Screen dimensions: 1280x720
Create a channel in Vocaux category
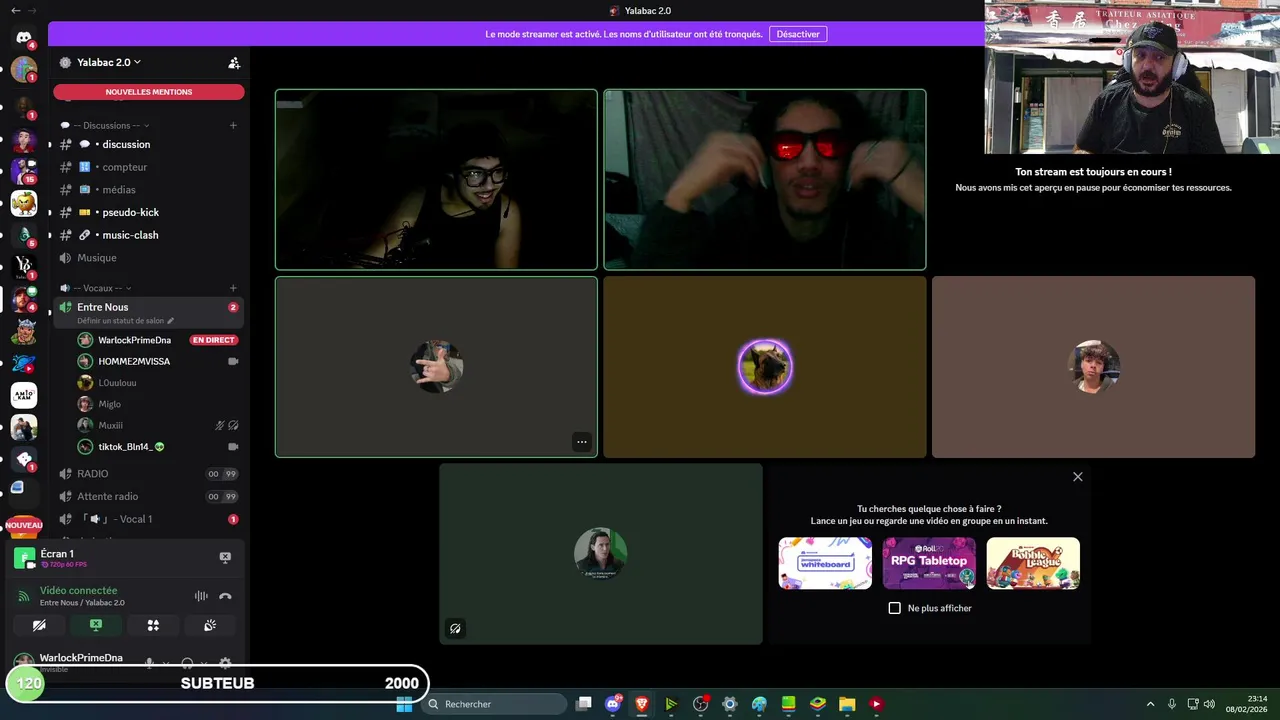(233, 288)
